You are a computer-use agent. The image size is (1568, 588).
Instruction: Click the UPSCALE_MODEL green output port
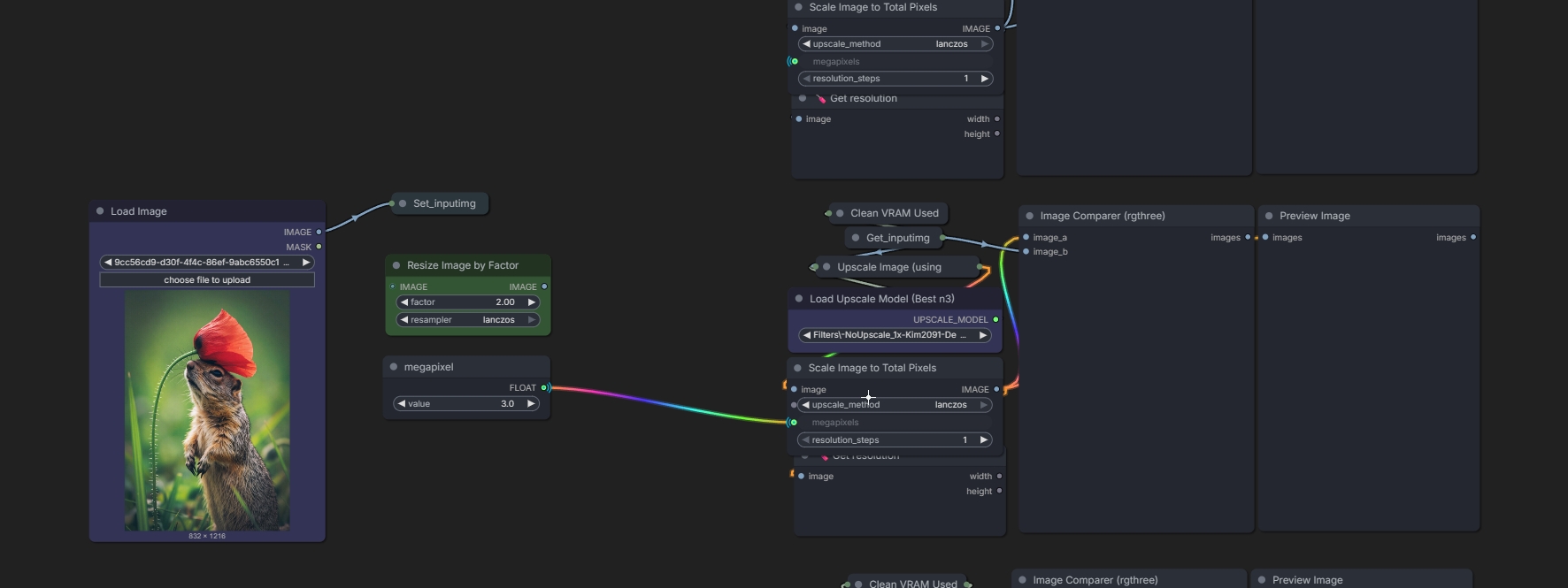(995, 319)
